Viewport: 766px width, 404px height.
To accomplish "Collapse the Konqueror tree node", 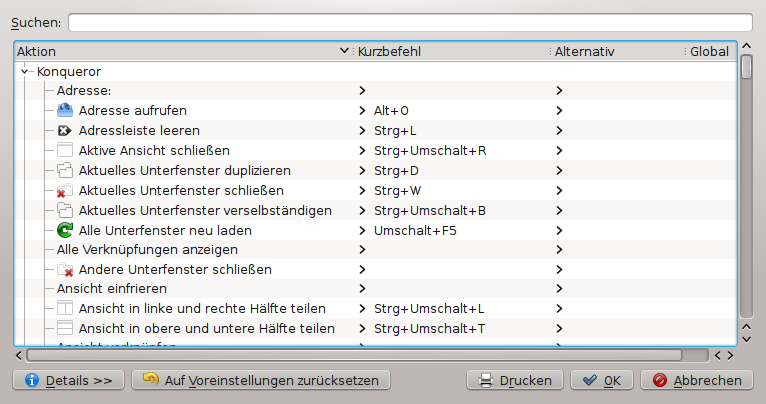I will coord(24,72).
